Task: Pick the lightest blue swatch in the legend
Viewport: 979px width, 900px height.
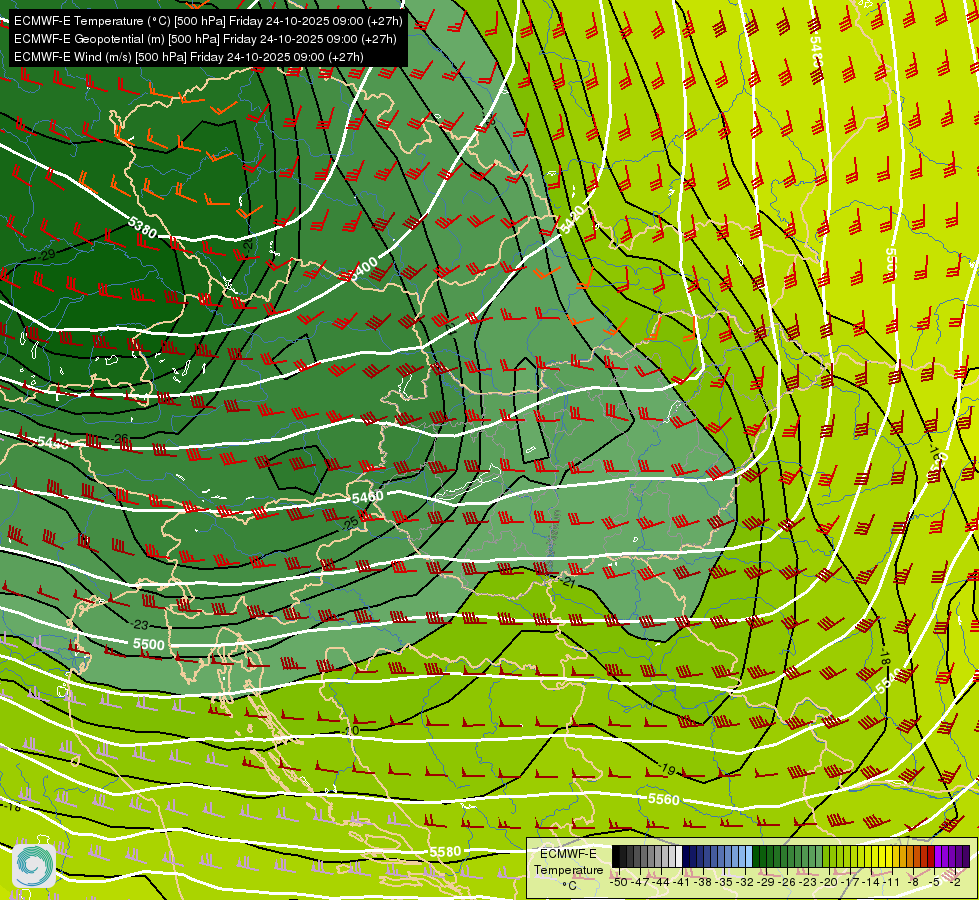Action: 749,856
